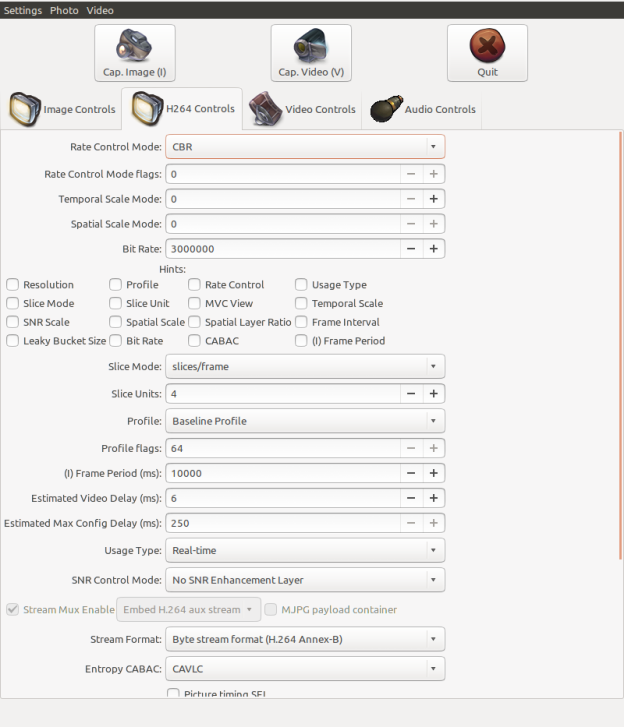Click the Cap. Image camera icon
The height and width of the screenshot is (727, 624).
click(134, 47)
